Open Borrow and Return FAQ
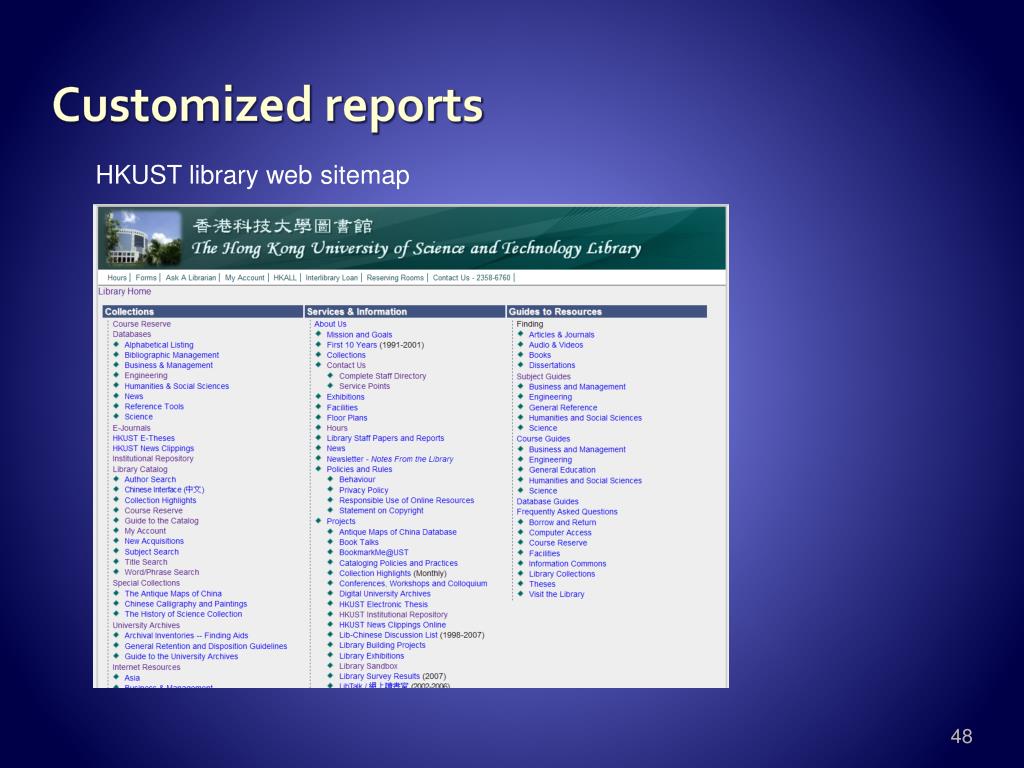1024x768 pixels. pyautogui.click(x=562, y=522)
